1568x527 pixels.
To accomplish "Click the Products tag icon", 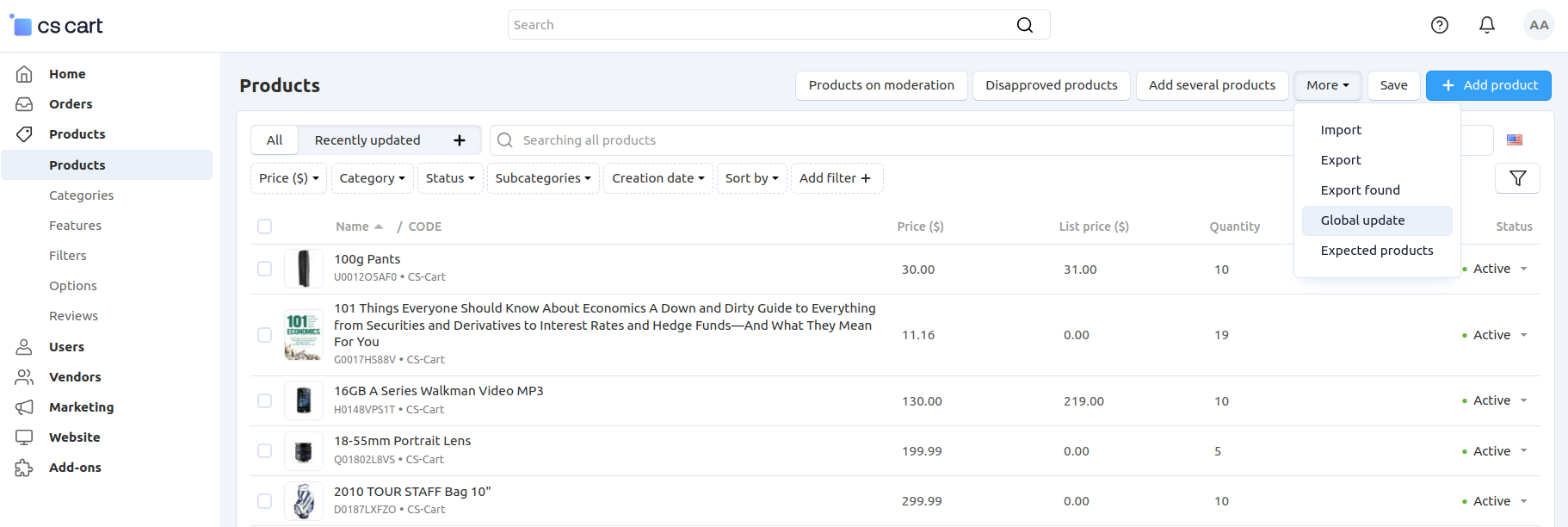I will (24, 134).
